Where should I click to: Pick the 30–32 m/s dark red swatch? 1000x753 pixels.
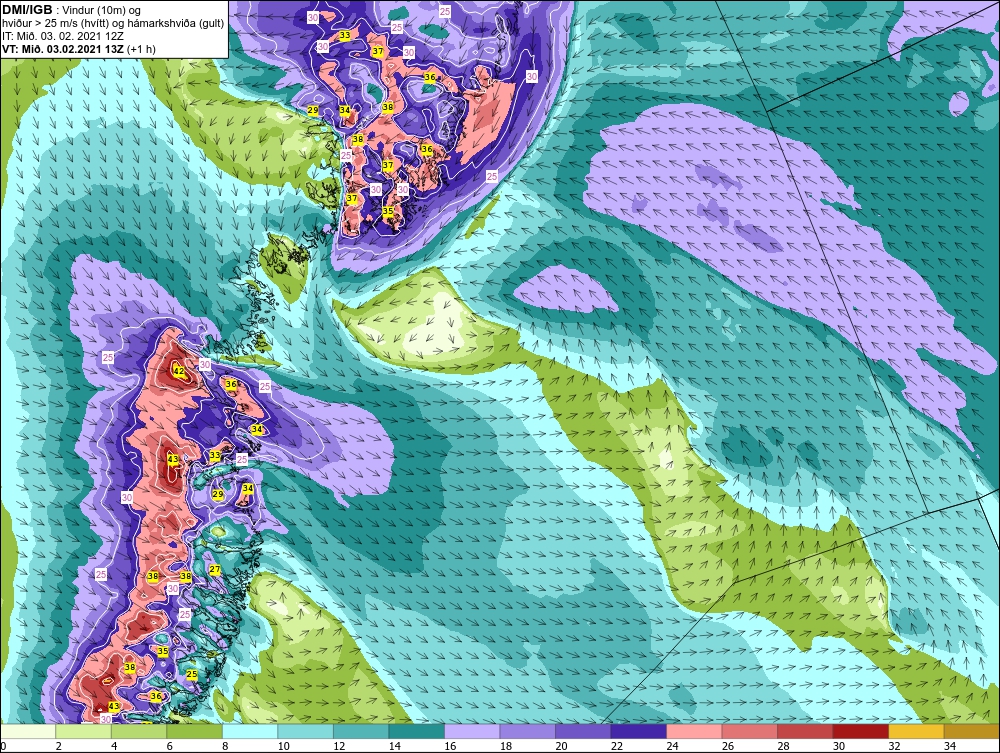tap(860, 731)
